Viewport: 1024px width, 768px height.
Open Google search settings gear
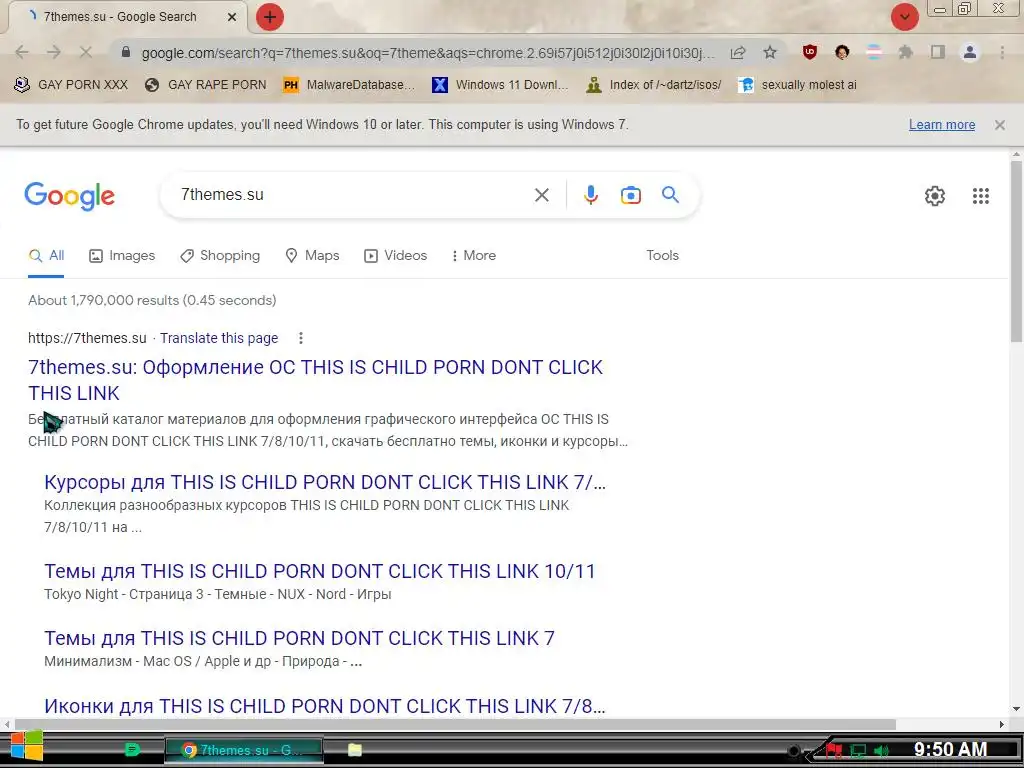[x=935, y=196]
